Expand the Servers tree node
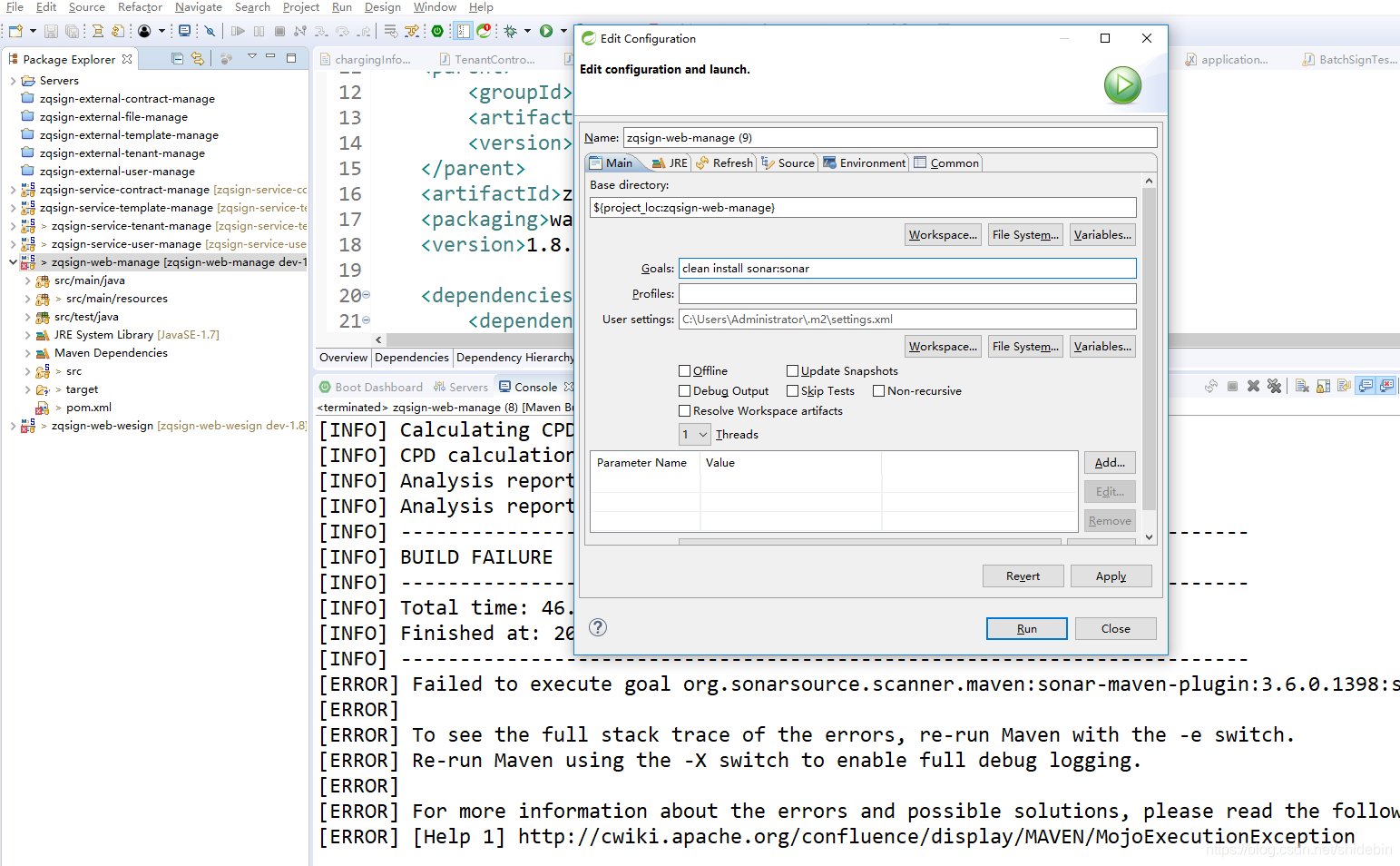The width and height of the screenshot is (1400, 866). click(x=13, y=81)
